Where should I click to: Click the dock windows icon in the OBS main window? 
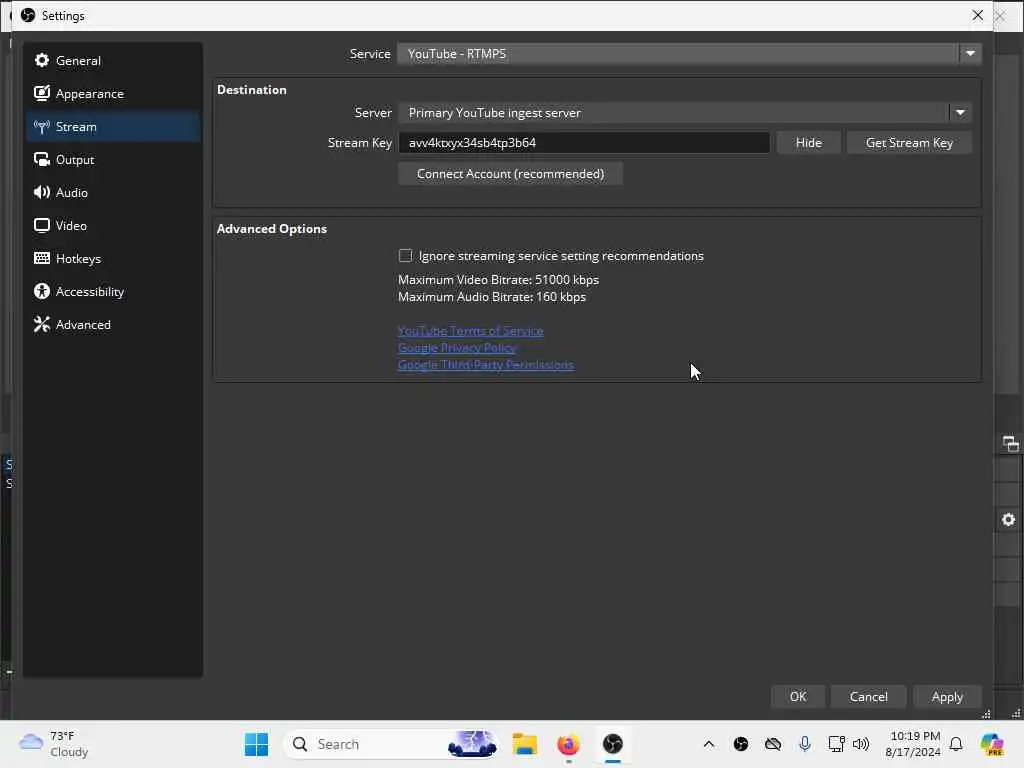pyautogui.click(x=1010, y=444)
